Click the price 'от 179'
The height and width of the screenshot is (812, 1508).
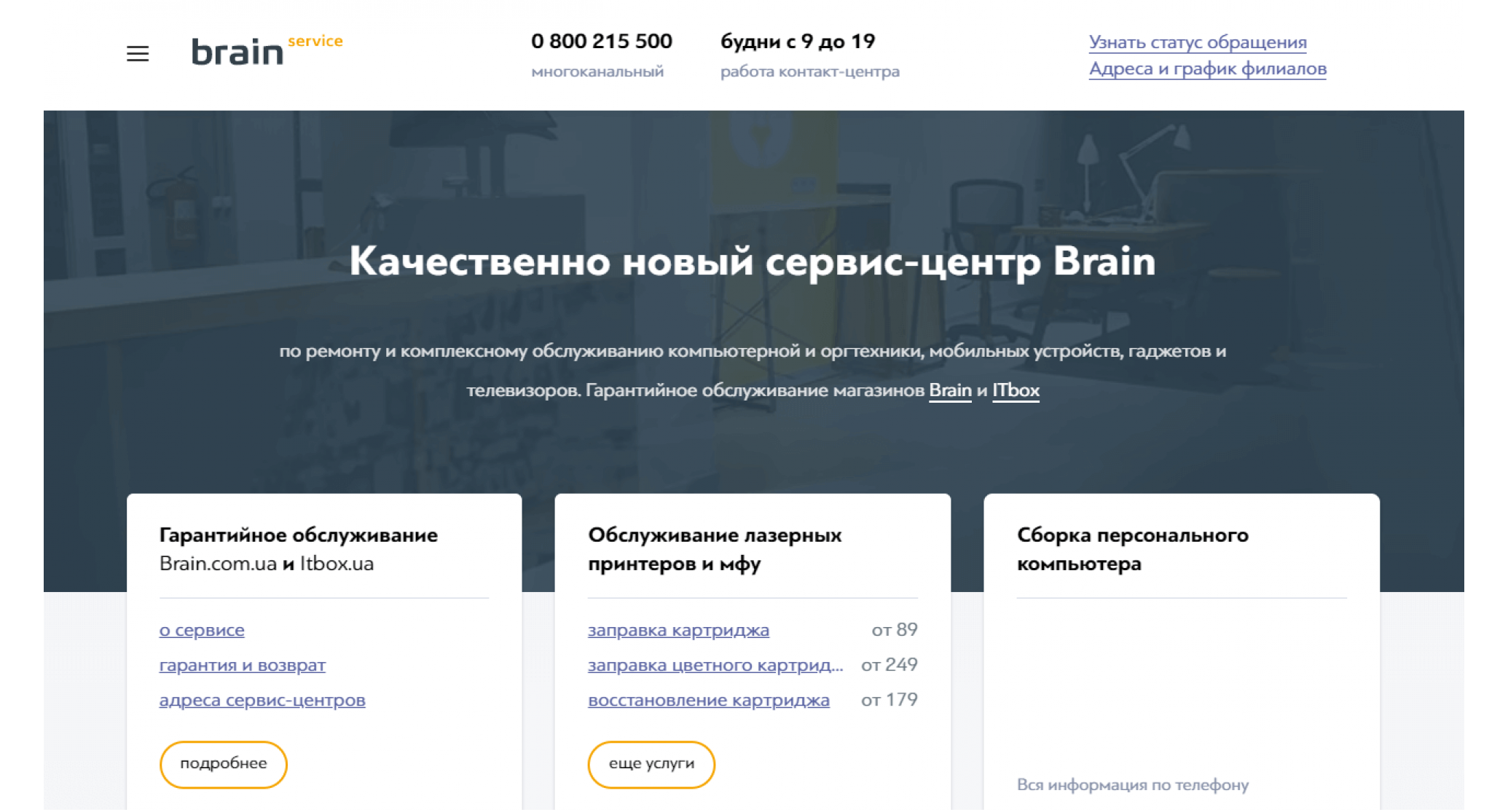890,700
